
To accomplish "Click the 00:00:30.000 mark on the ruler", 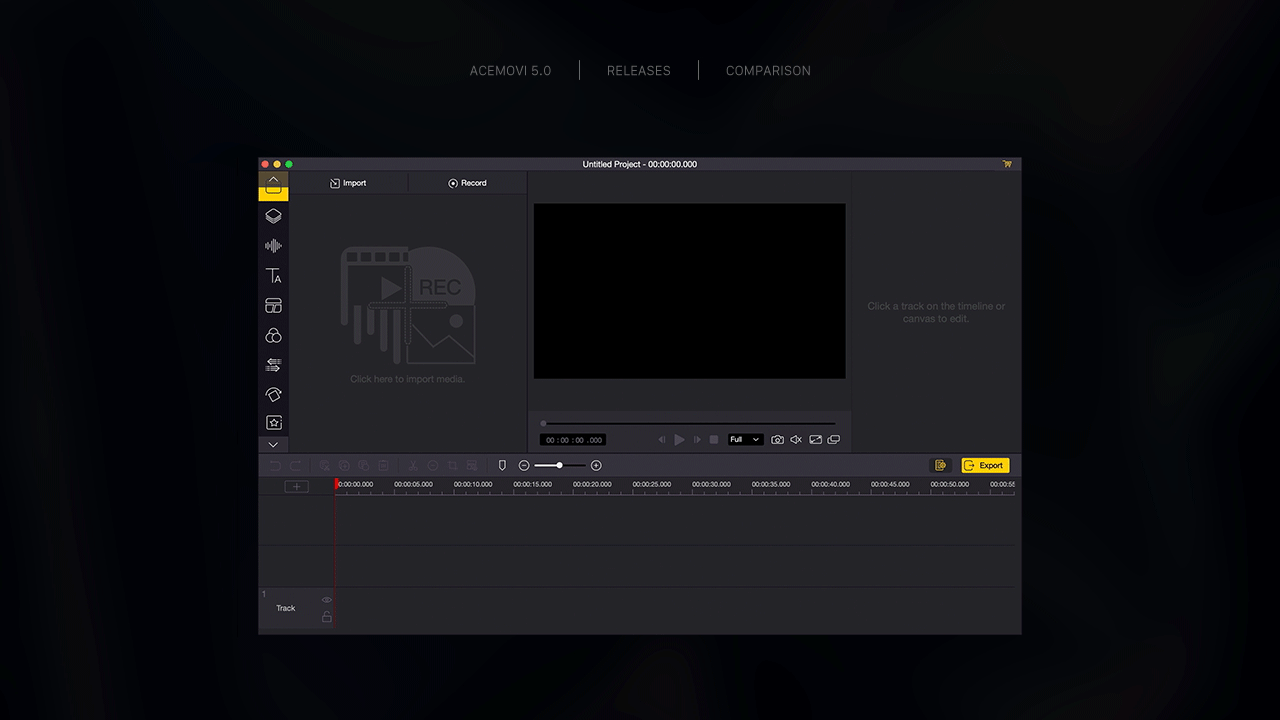I will click(x=711, y=484).
